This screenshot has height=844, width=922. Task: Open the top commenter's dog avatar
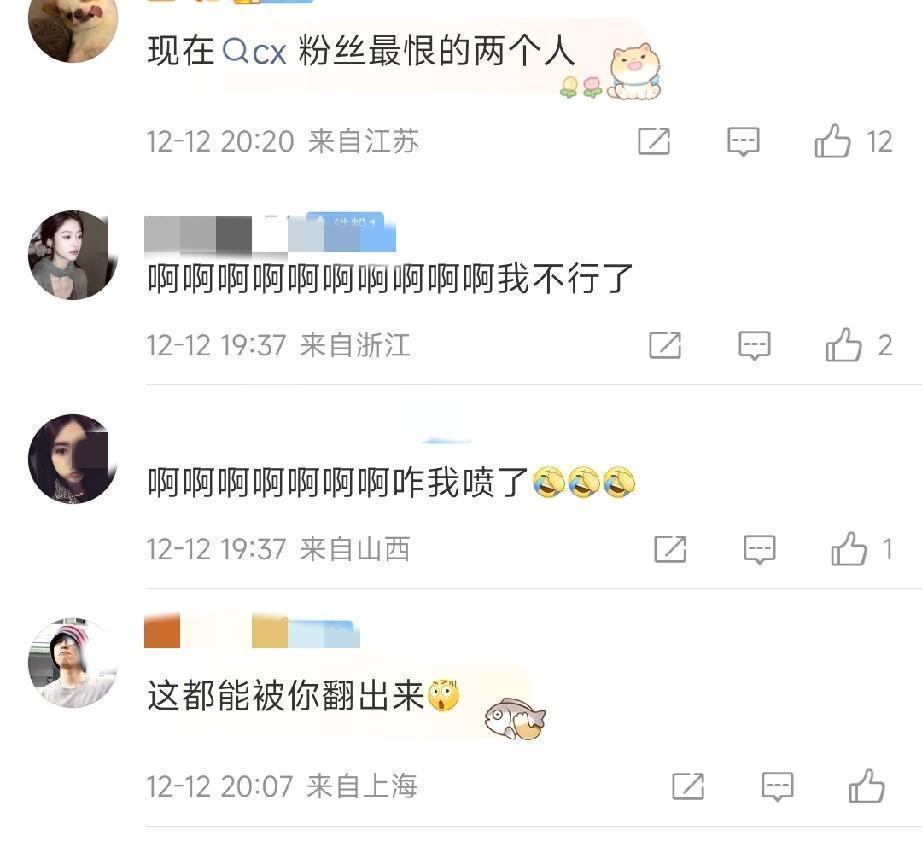click(73, 24)
